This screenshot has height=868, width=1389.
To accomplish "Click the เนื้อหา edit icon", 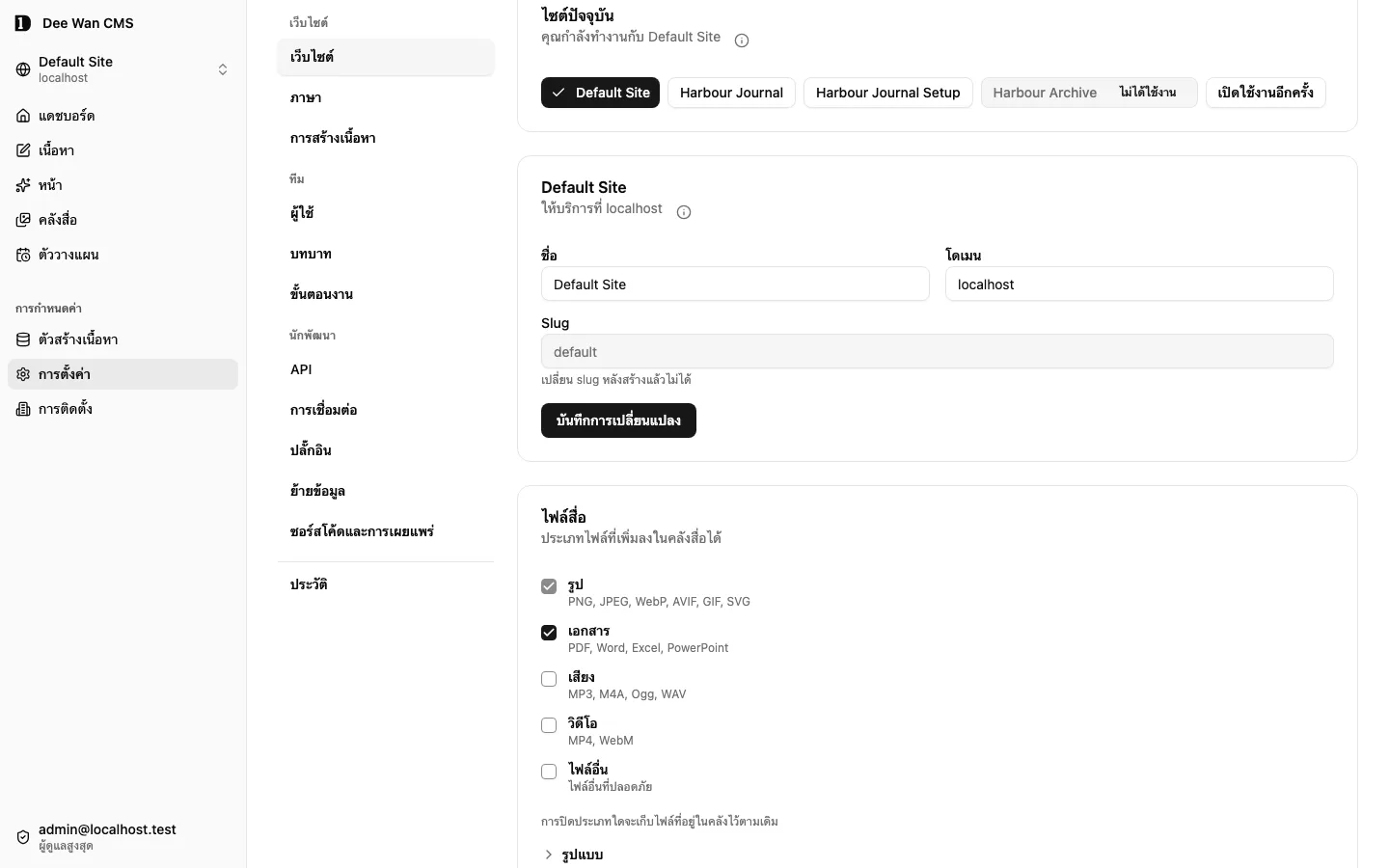I will (x=23, y=150).
